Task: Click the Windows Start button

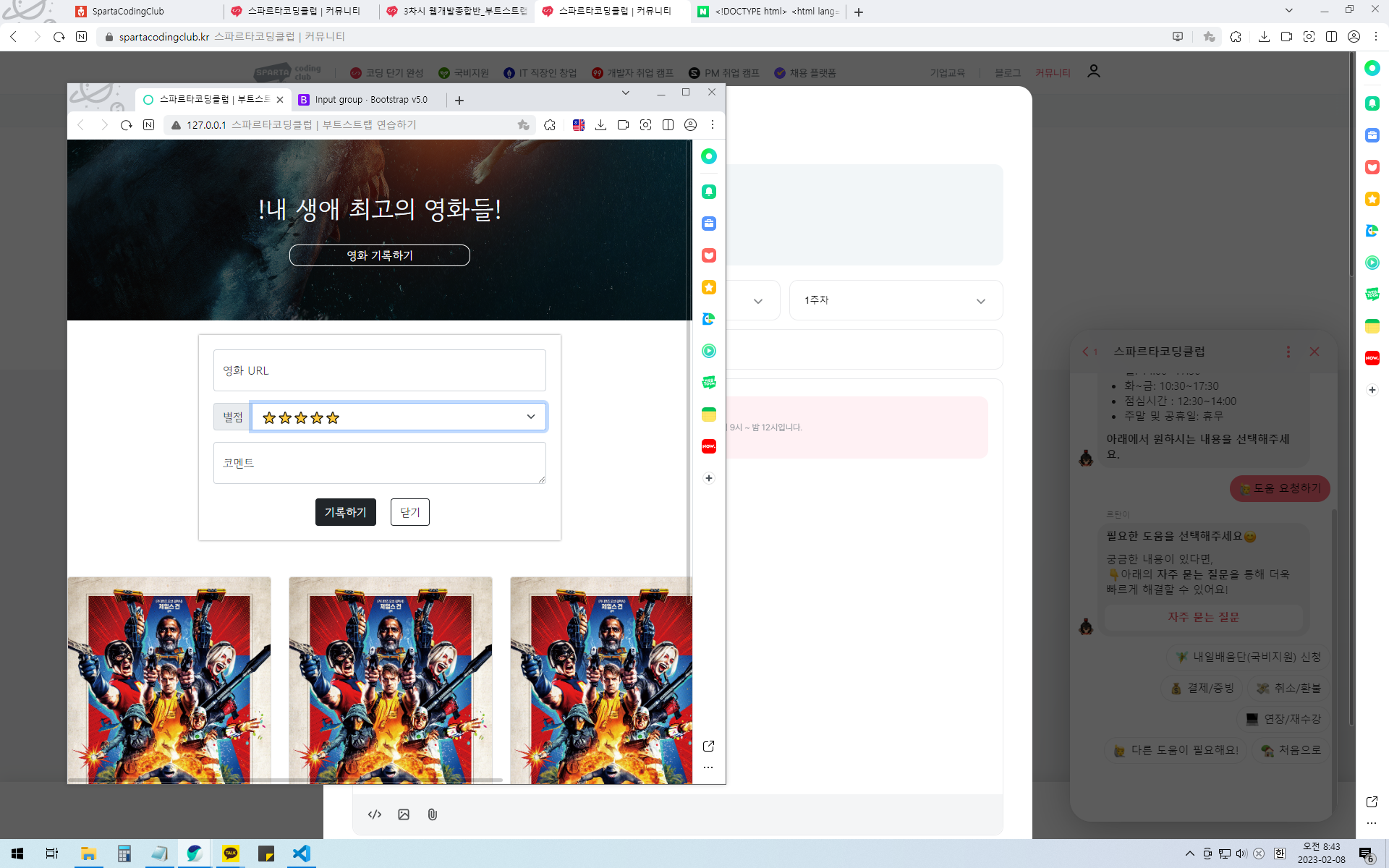Action: point(17,854)
